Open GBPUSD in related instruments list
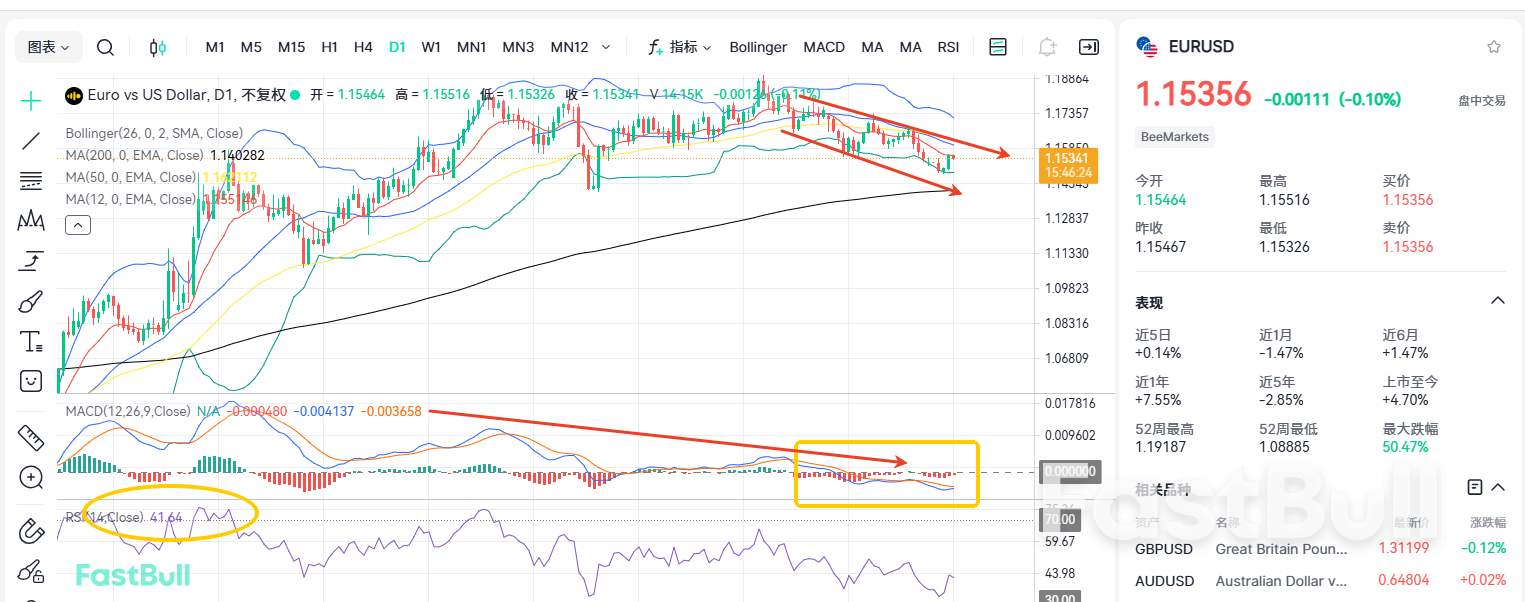 pos(1165,549)
